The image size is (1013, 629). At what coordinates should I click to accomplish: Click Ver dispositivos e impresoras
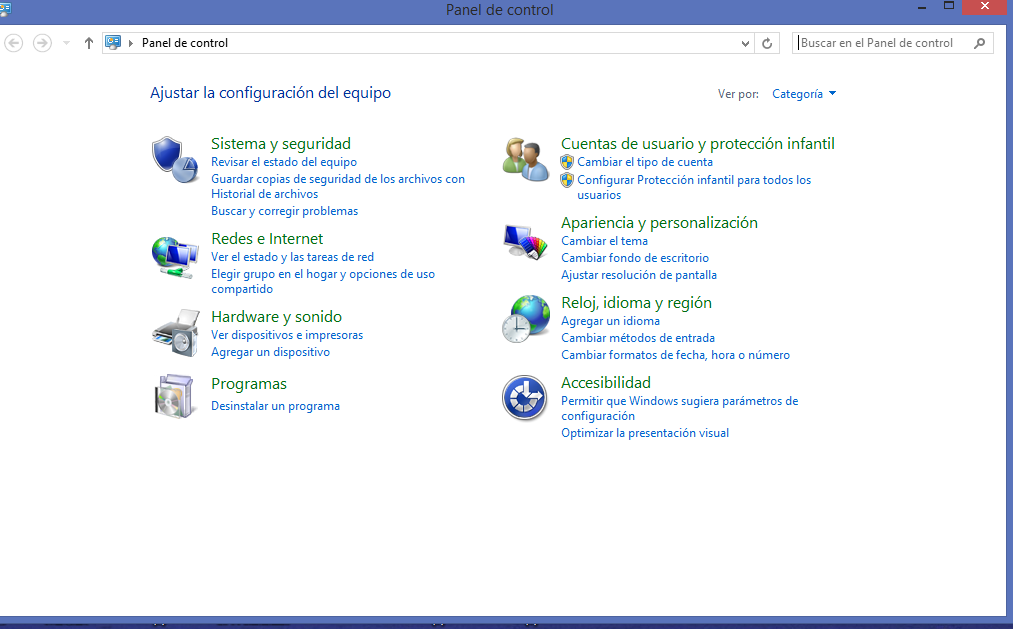click(x=287, y=335)
